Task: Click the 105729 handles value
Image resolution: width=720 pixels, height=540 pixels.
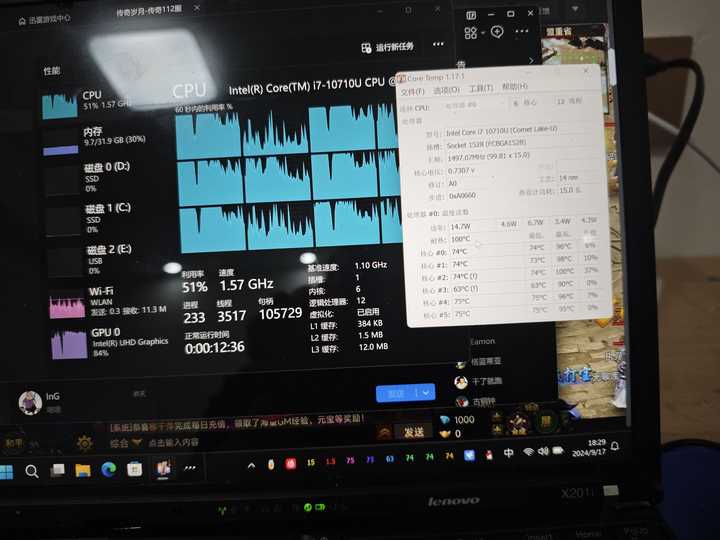Action: 281,314
